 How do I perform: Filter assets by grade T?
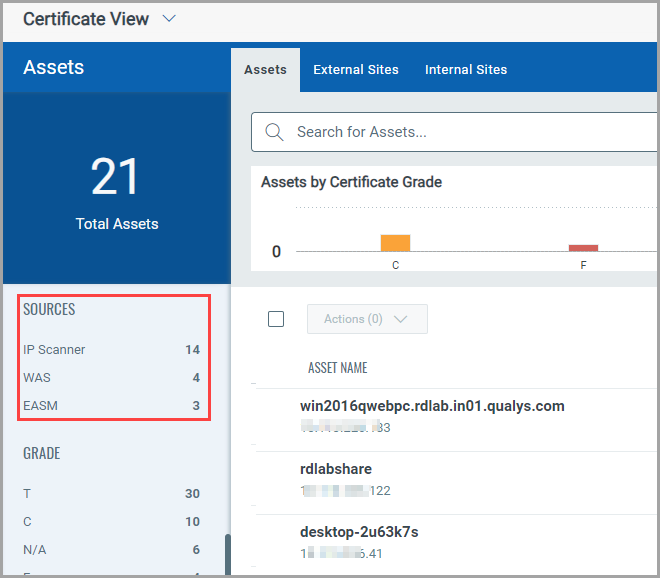(x=27, y=493)
